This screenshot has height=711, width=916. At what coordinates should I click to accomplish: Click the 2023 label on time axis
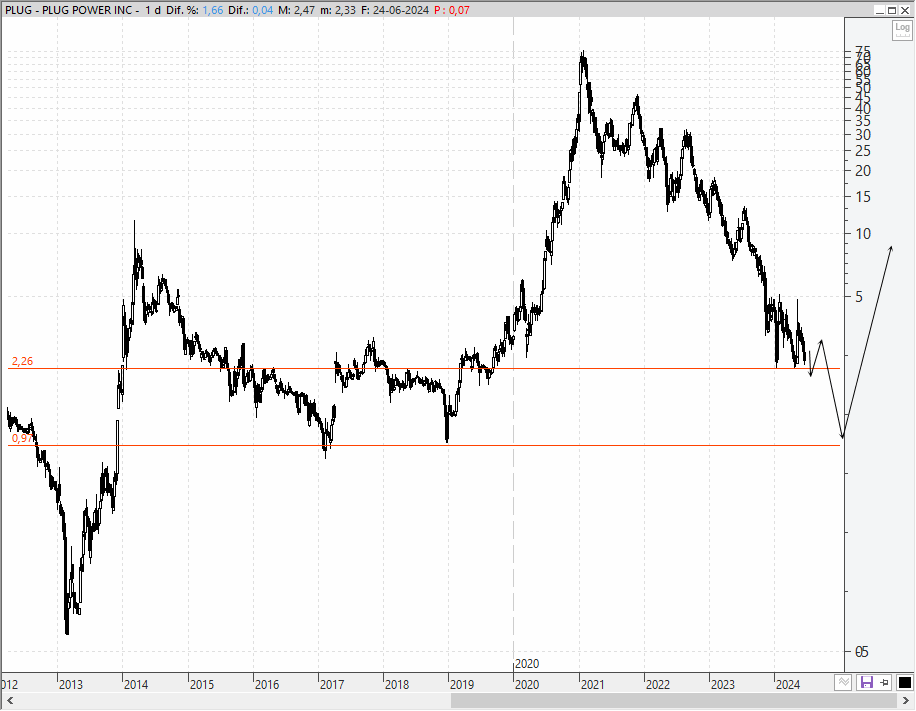723,684
